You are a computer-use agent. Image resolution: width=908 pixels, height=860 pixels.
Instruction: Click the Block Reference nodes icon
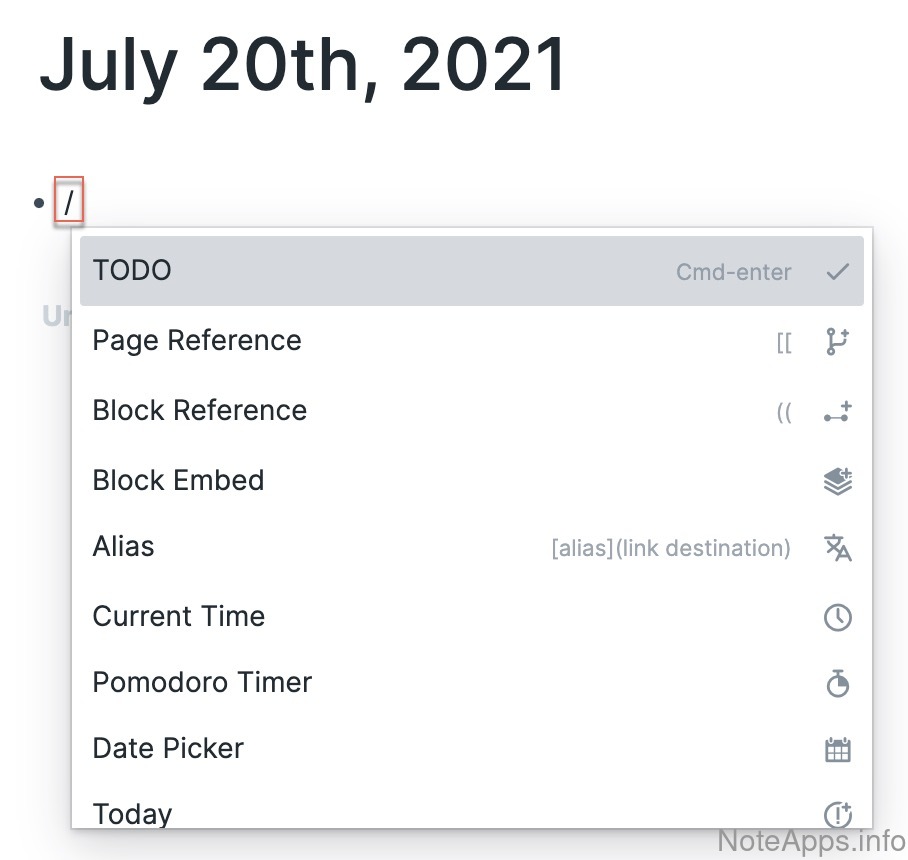pos(837,411)
